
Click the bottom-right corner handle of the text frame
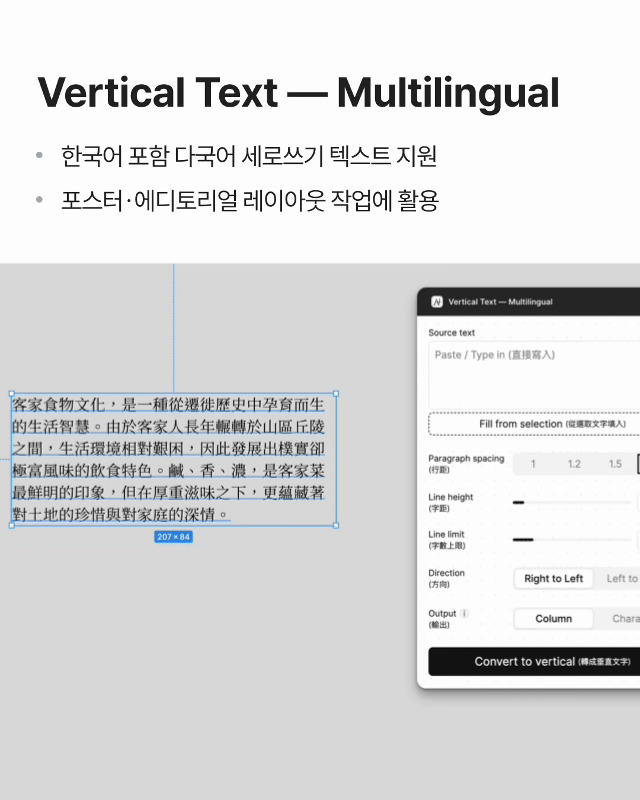[x=336, y=526]
